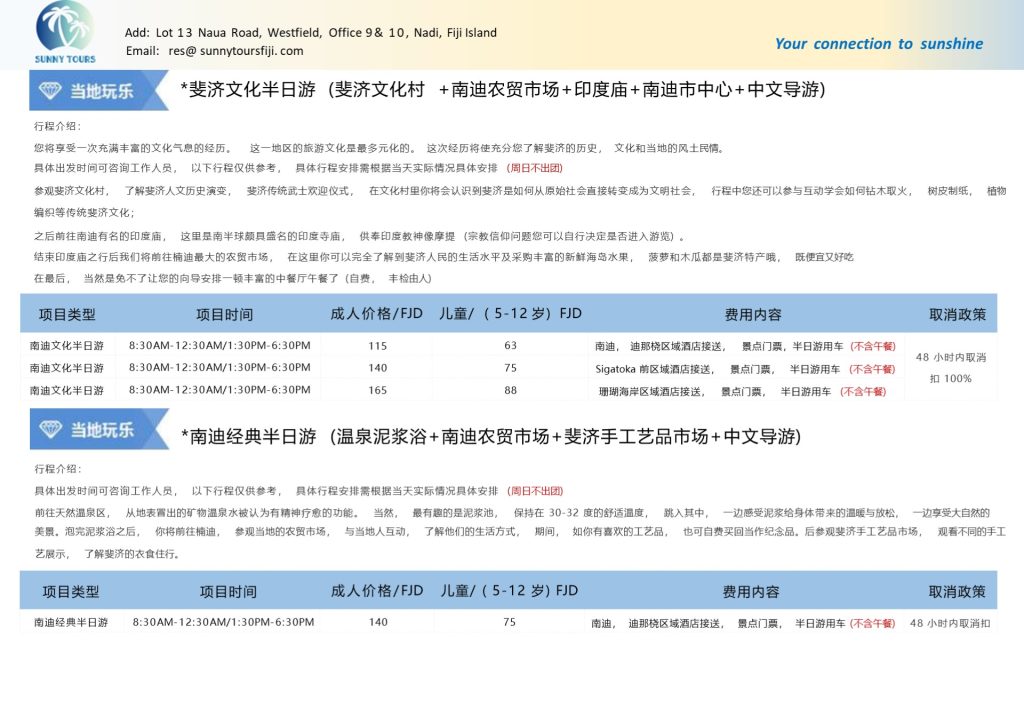Click 行程介绍 label under the 斐济文化半日游 title

[x=57, y=126]
